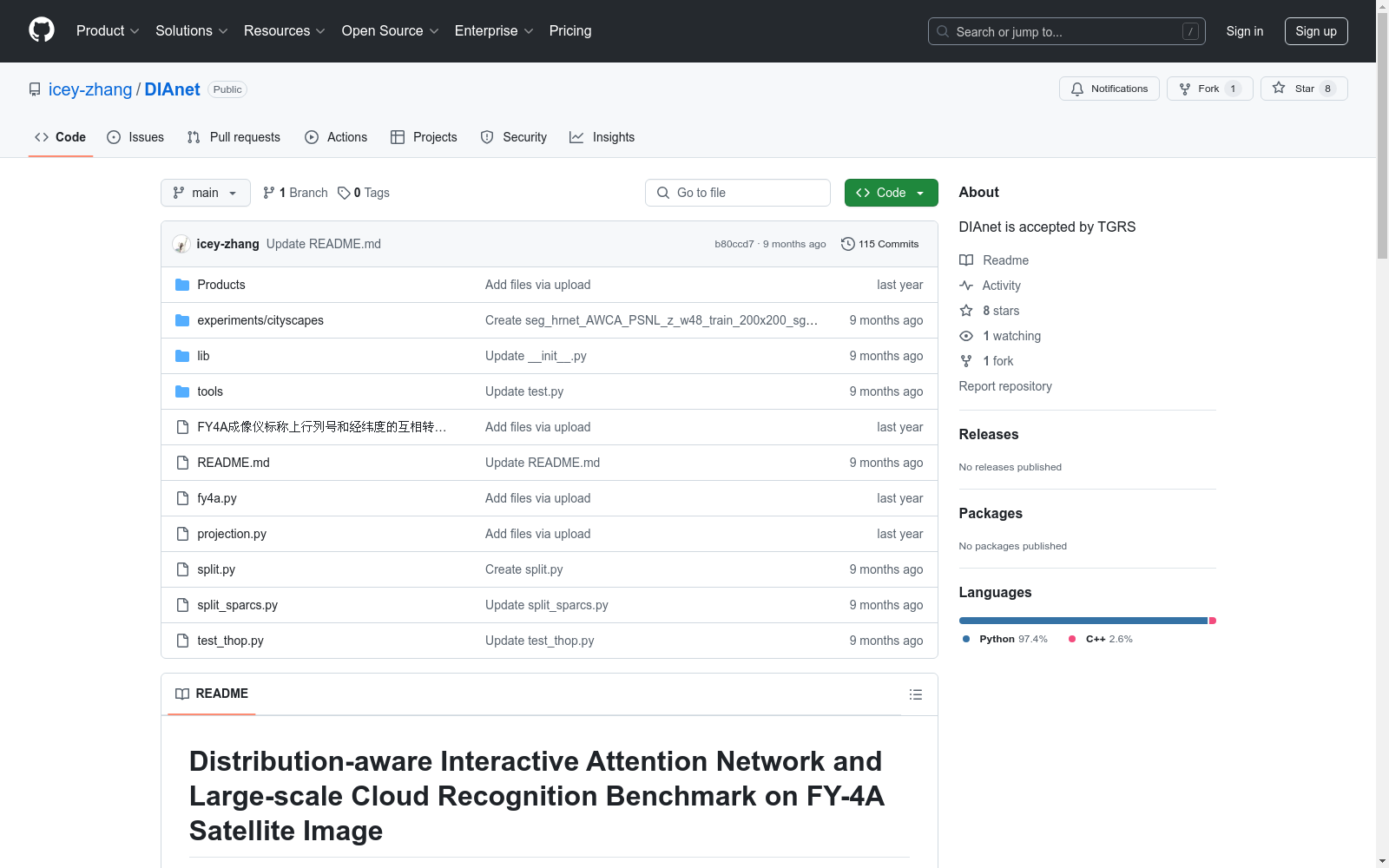
Task: Click the README.md file icon
Action: coord(182,463)
